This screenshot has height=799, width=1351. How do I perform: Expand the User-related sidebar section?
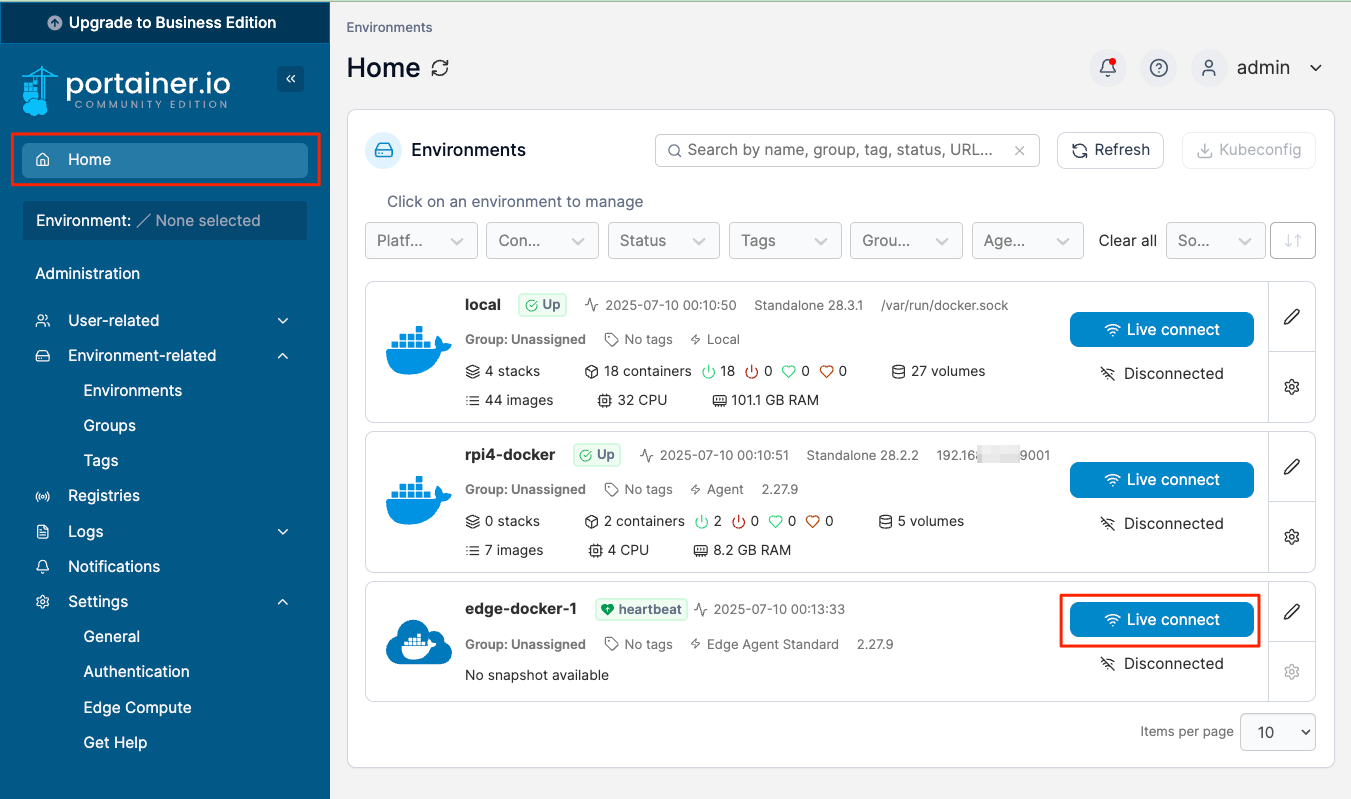[x=283, y=321]
